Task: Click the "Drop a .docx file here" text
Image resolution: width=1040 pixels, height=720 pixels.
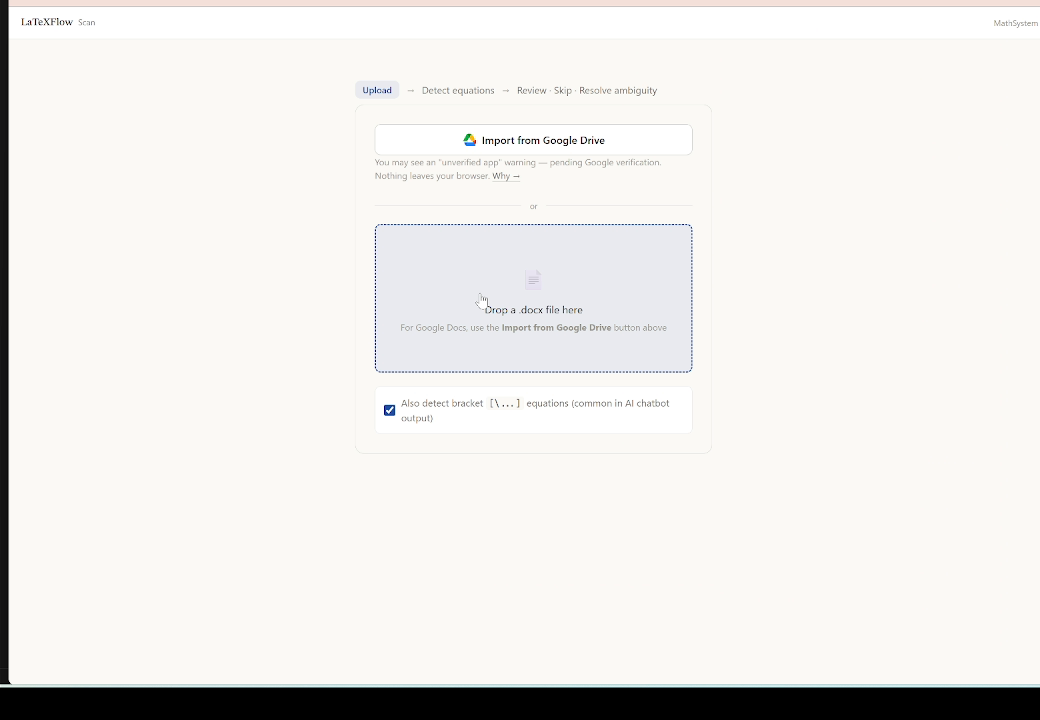Action: click(x=533, y=310)
